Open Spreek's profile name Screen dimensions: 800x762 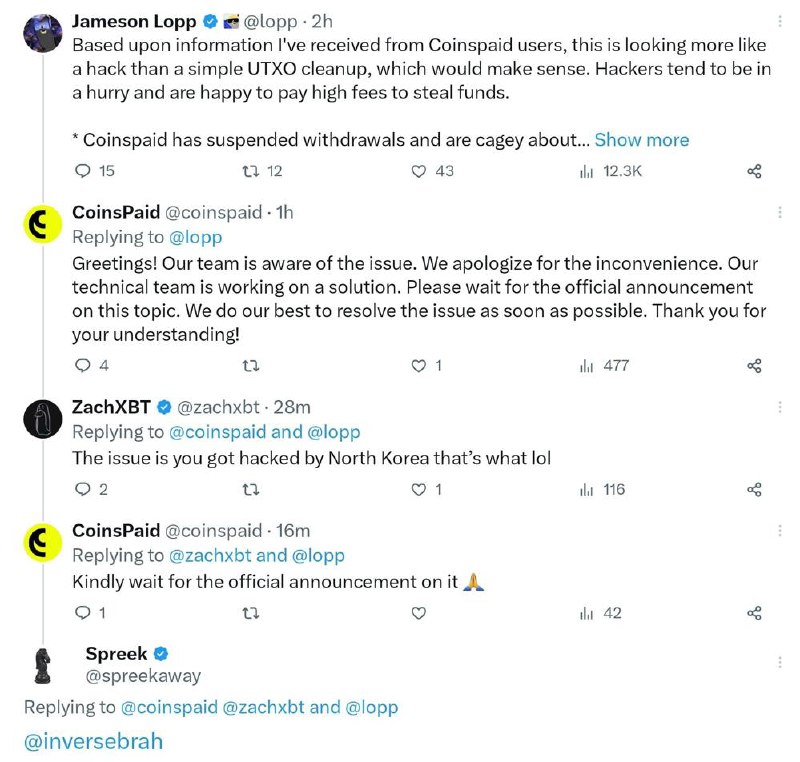[x=116, y=653]
